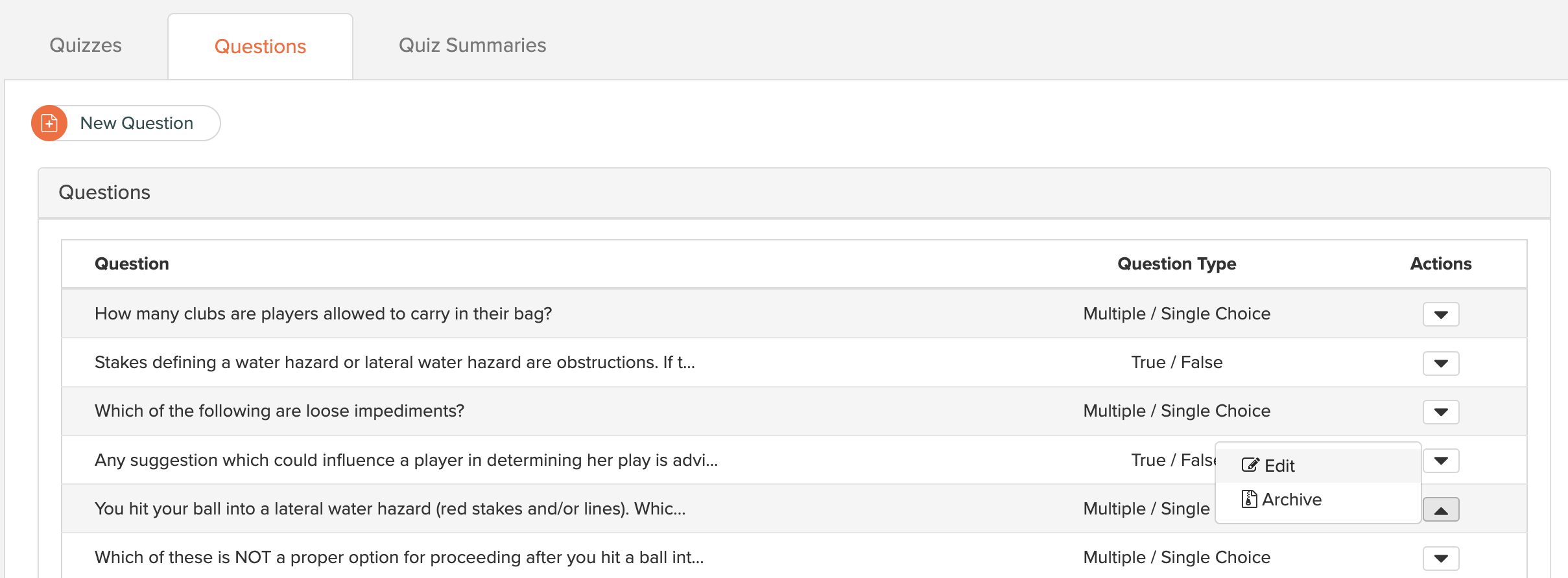Collapse the open actions menu up-arrow
The width and height of the screenshot is (1568, 578).
(1441, 509)
